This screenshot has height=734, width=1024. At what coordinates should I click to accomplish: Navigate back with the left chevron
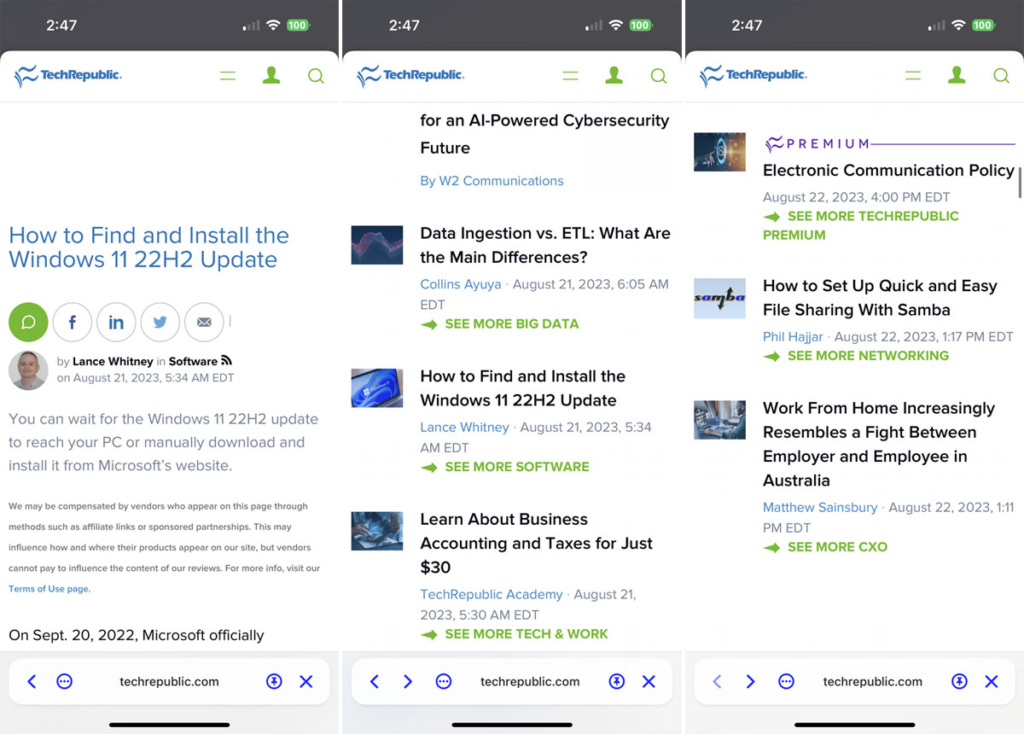(31, 681)
